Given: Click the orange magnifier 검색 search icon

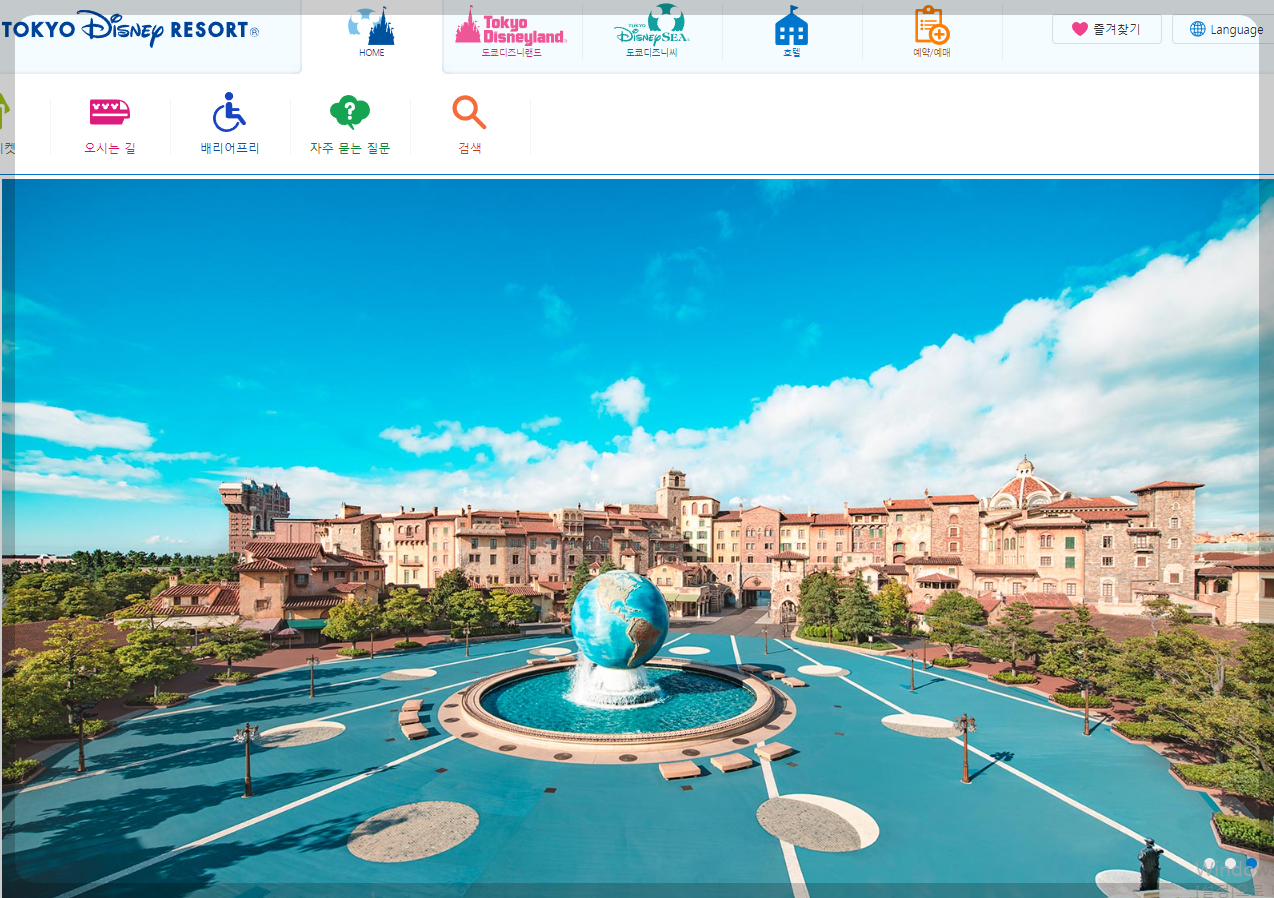Looking at the screenshot, I should coord(470,125).
